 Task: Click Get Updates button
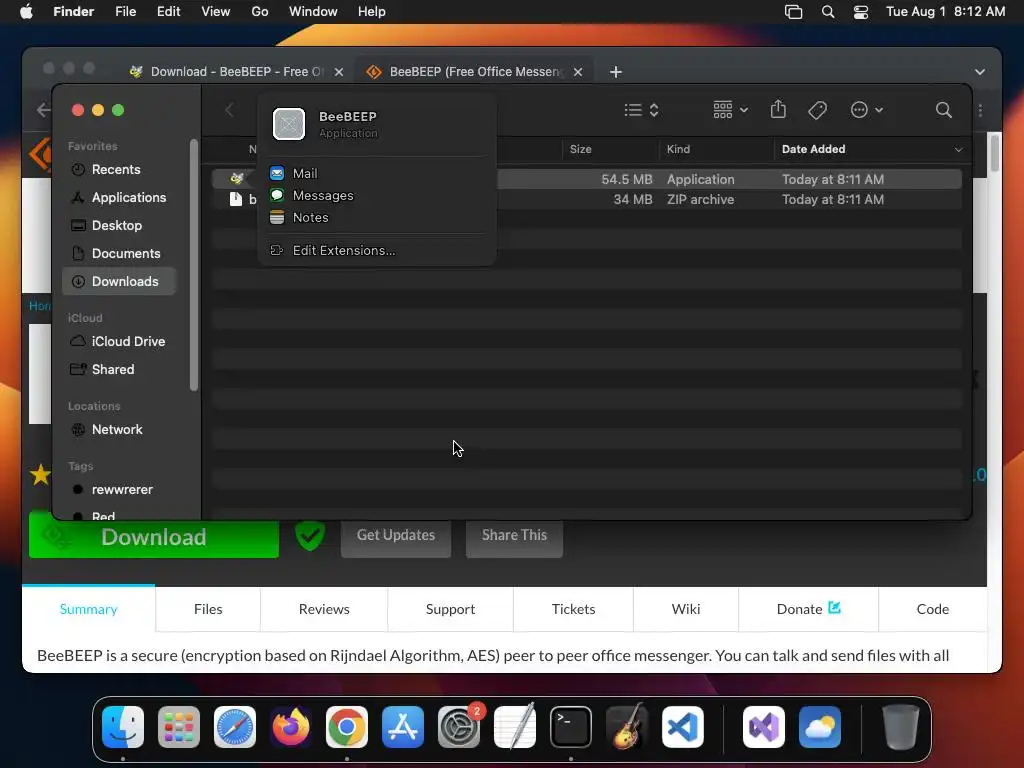[396, 536]
